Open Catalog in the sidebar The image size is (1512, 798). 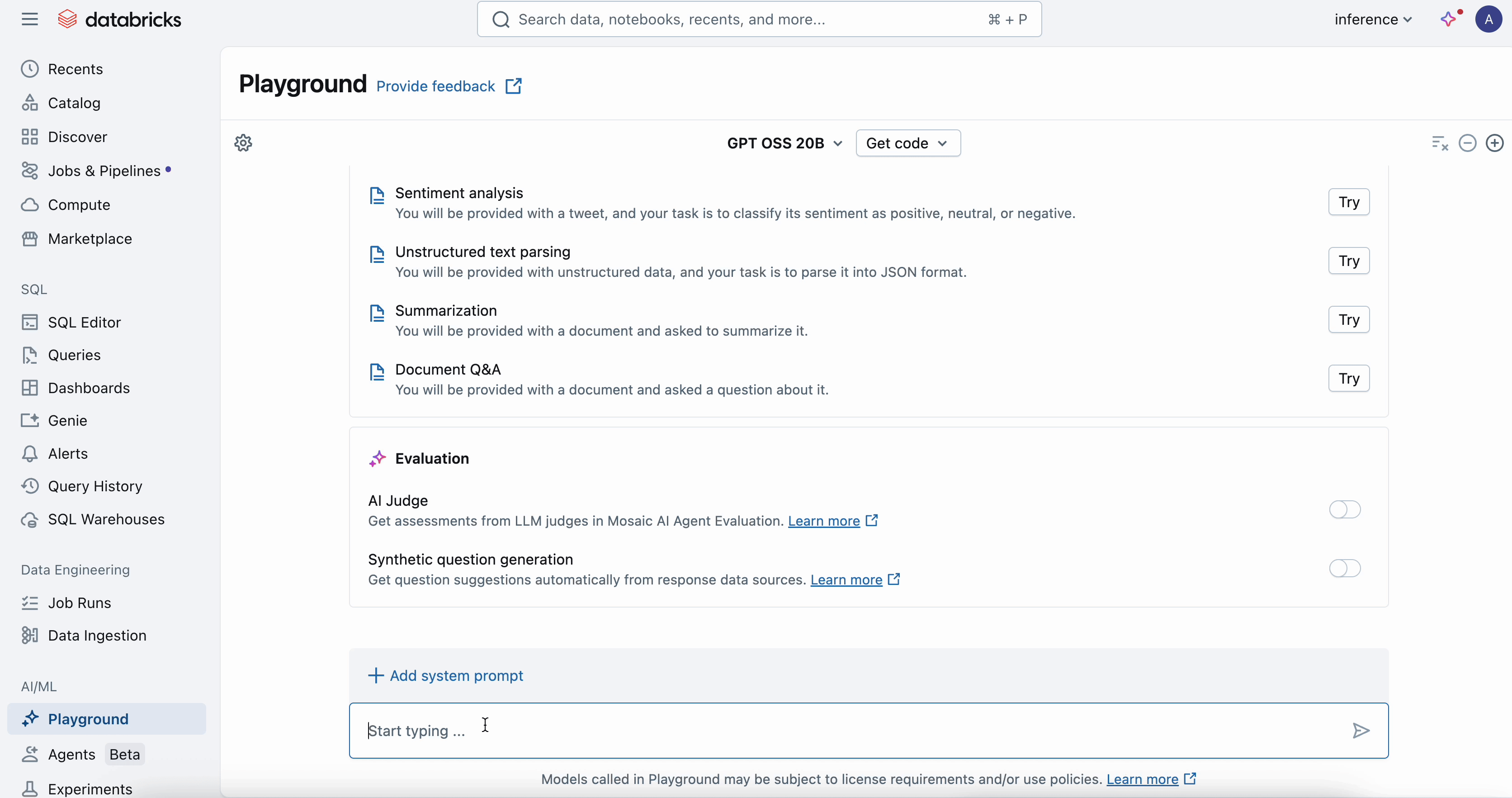(74, 103)
